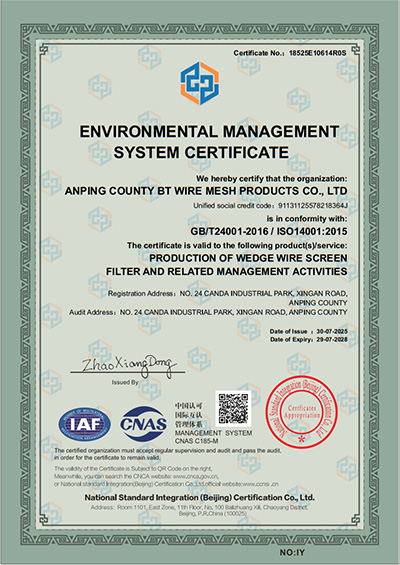The image size is (400, 565).
Task: Click standard GB/T24001-2016 / ISO14001:2015
Action: (x=269, y=231)
